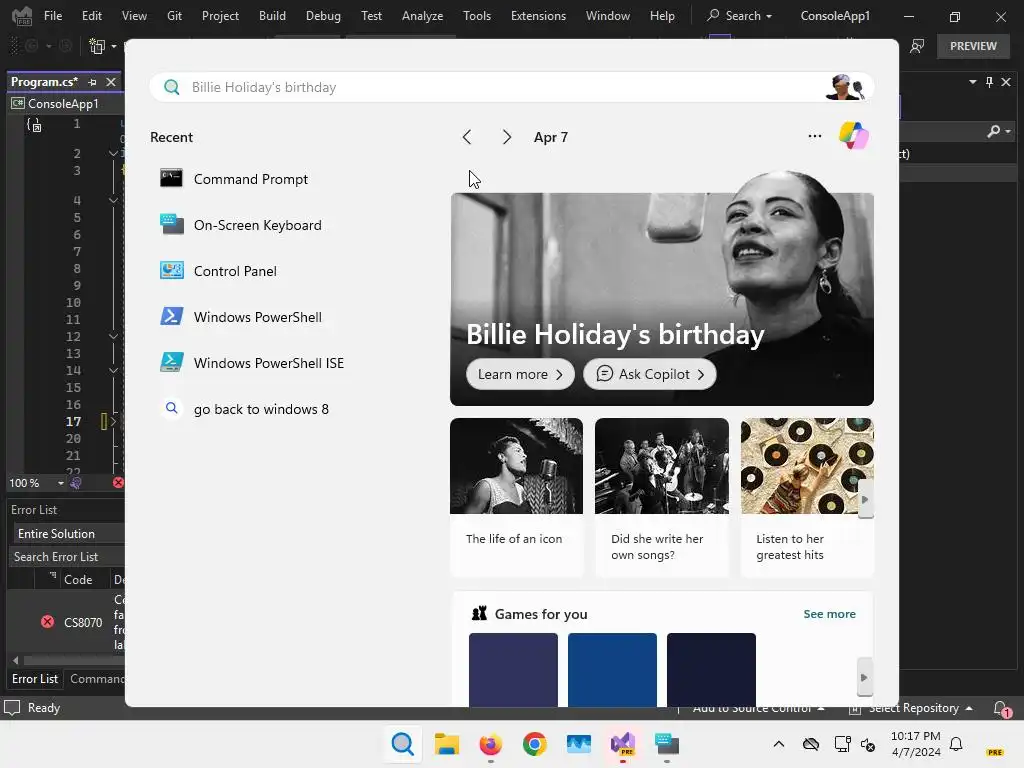Open the three-dot options menu in search panel
Viewport: 1024px width, 768px height.
pyautogui.click(x=814, y=136)
